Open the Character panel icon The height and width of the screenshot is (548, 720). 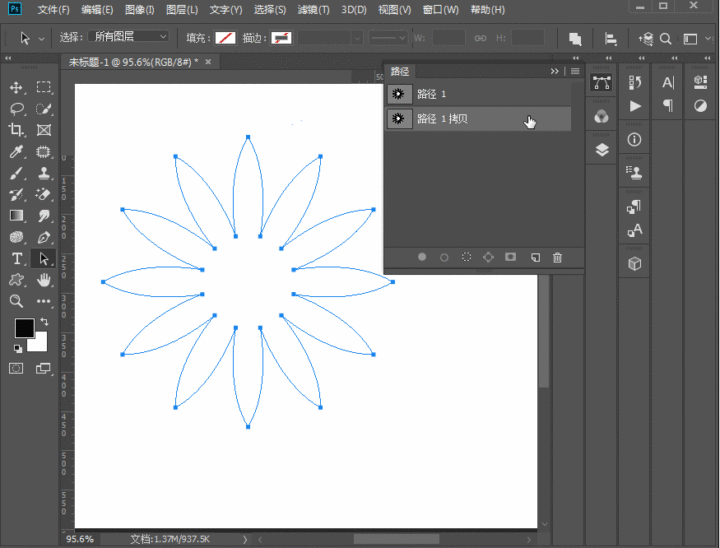(668, 82)
